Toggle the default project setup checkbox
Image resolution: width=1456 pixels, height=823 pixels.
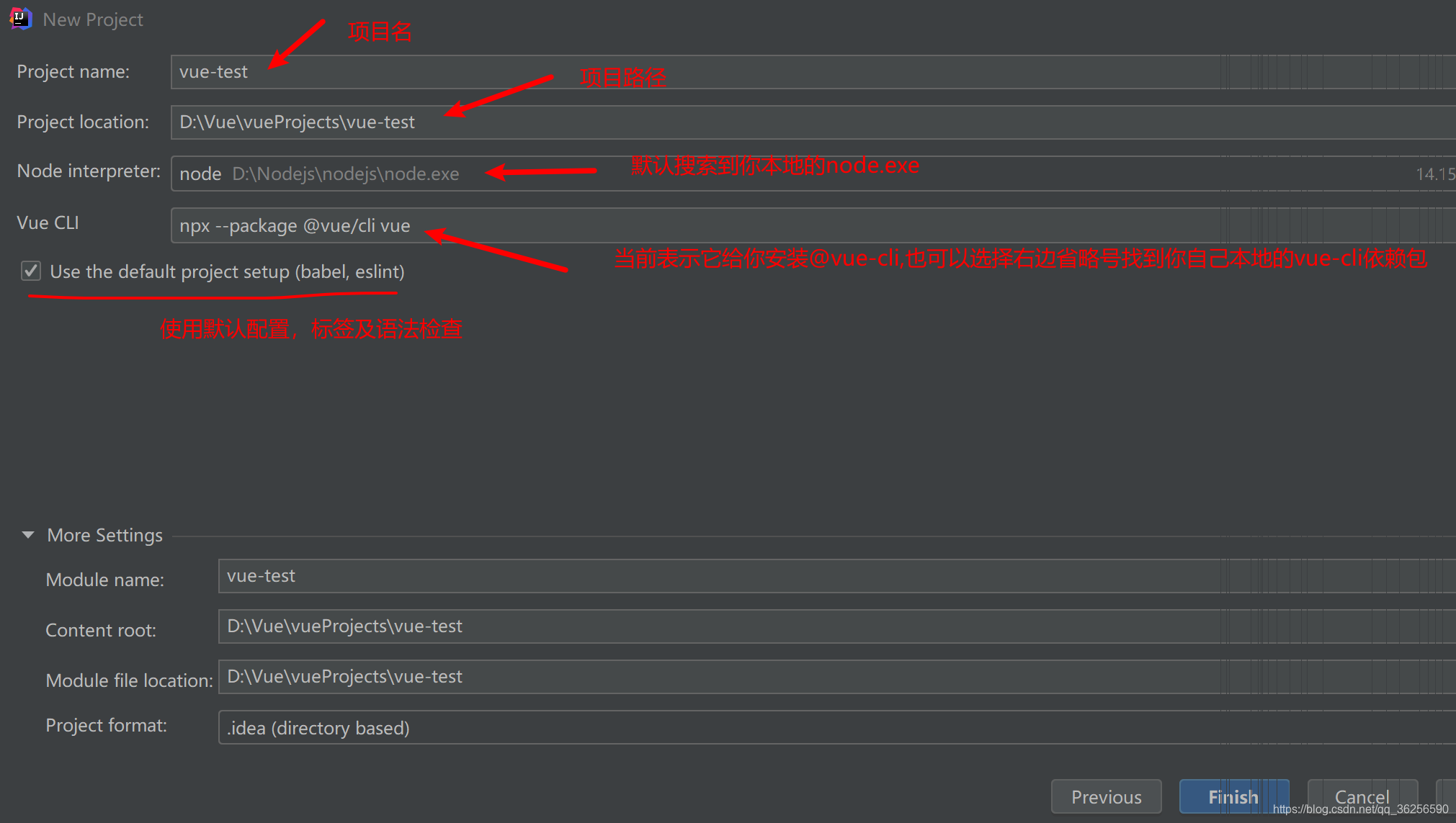coord(31,271)
